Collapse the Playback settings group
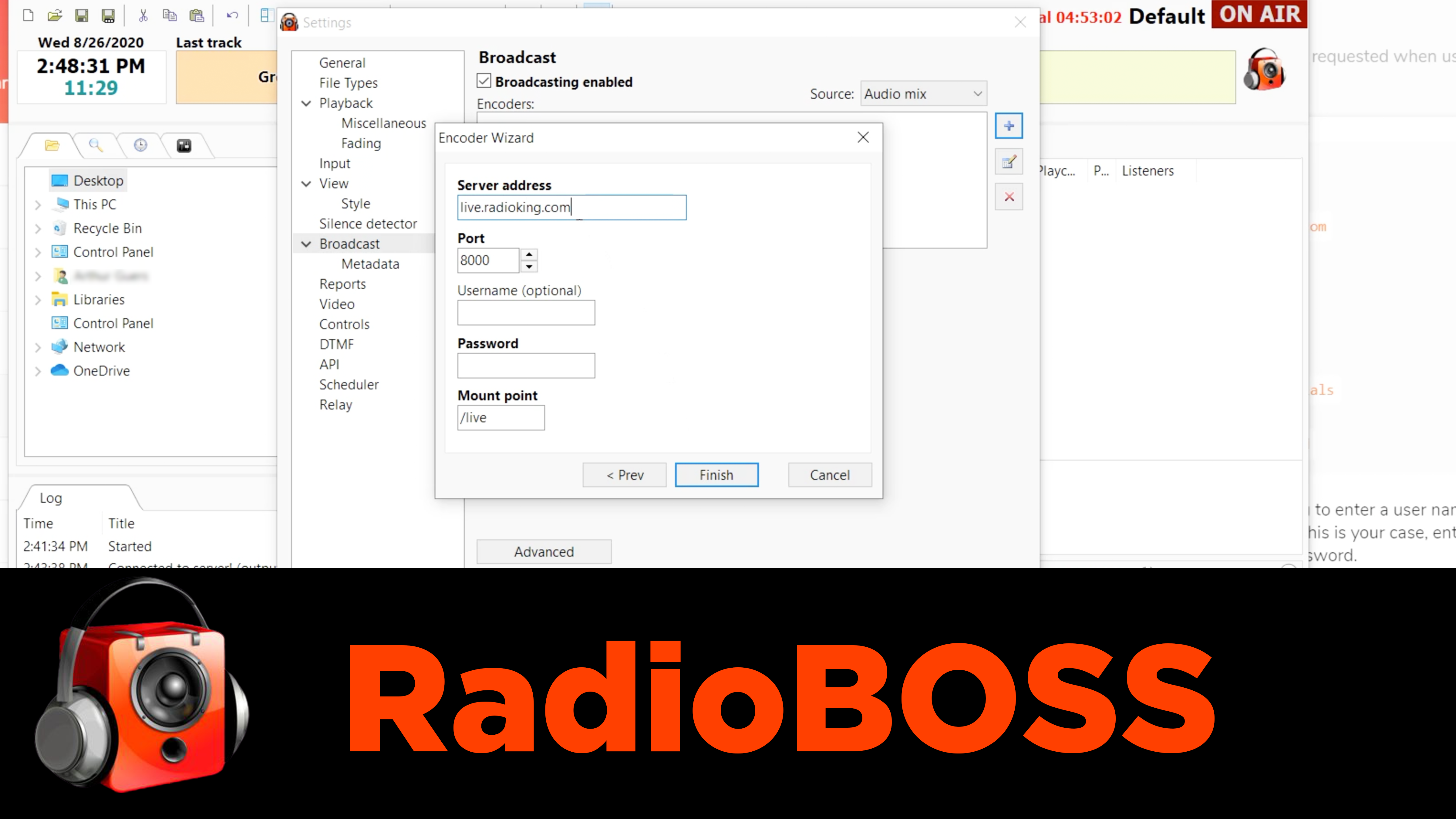 click(306, 103)
